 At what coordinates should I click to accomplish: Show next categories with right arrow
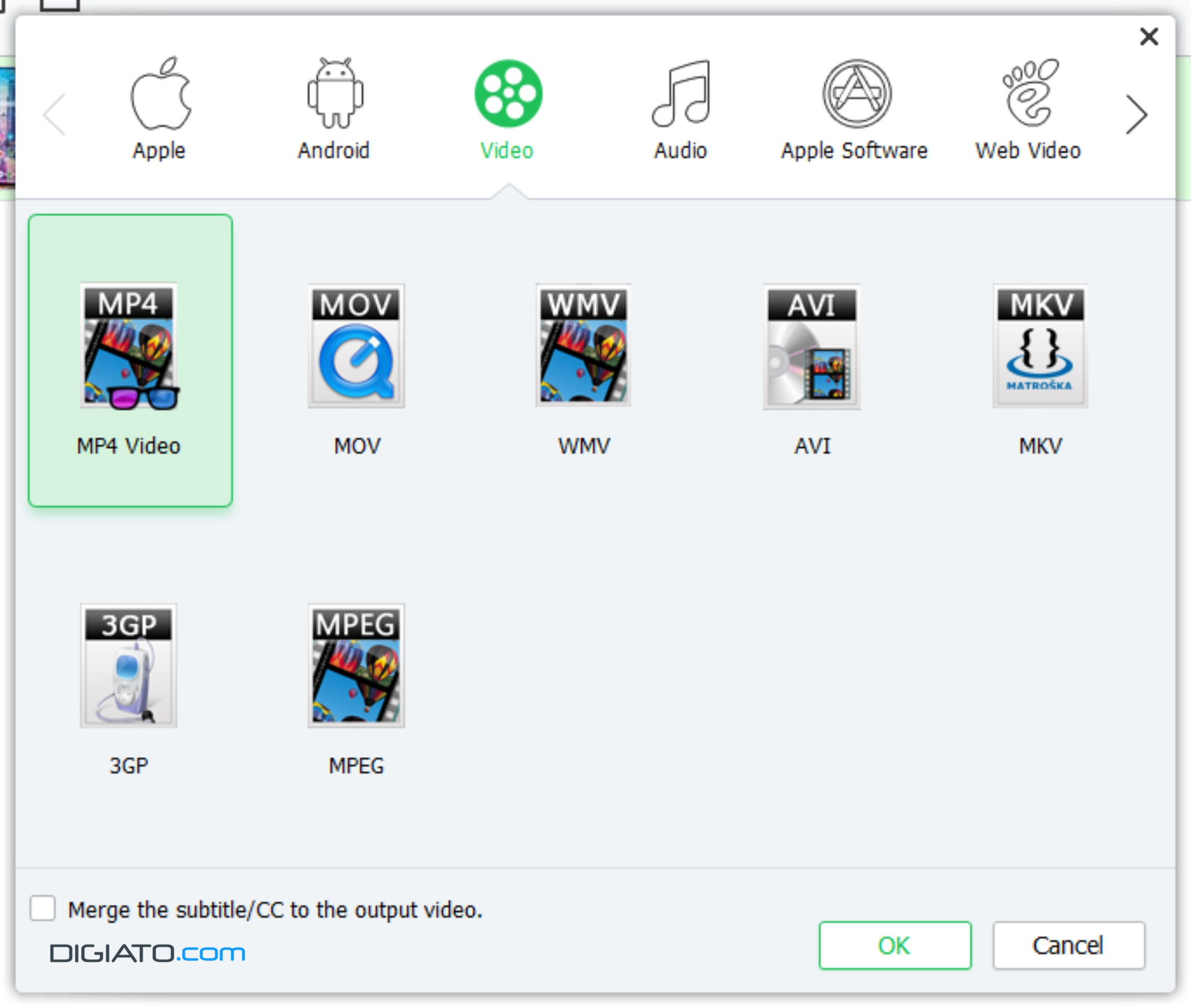pyautogui.click(x=1136, y=114)
